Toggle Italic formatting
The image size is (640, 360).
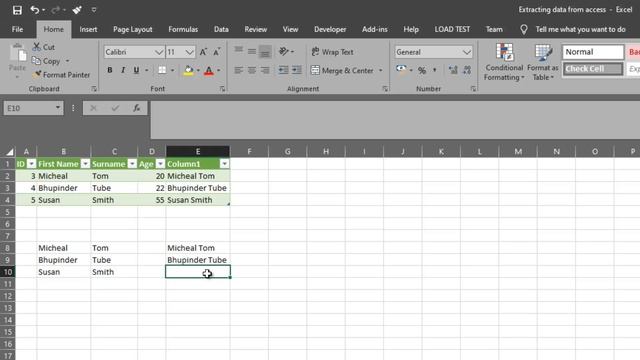click(123, 70)
